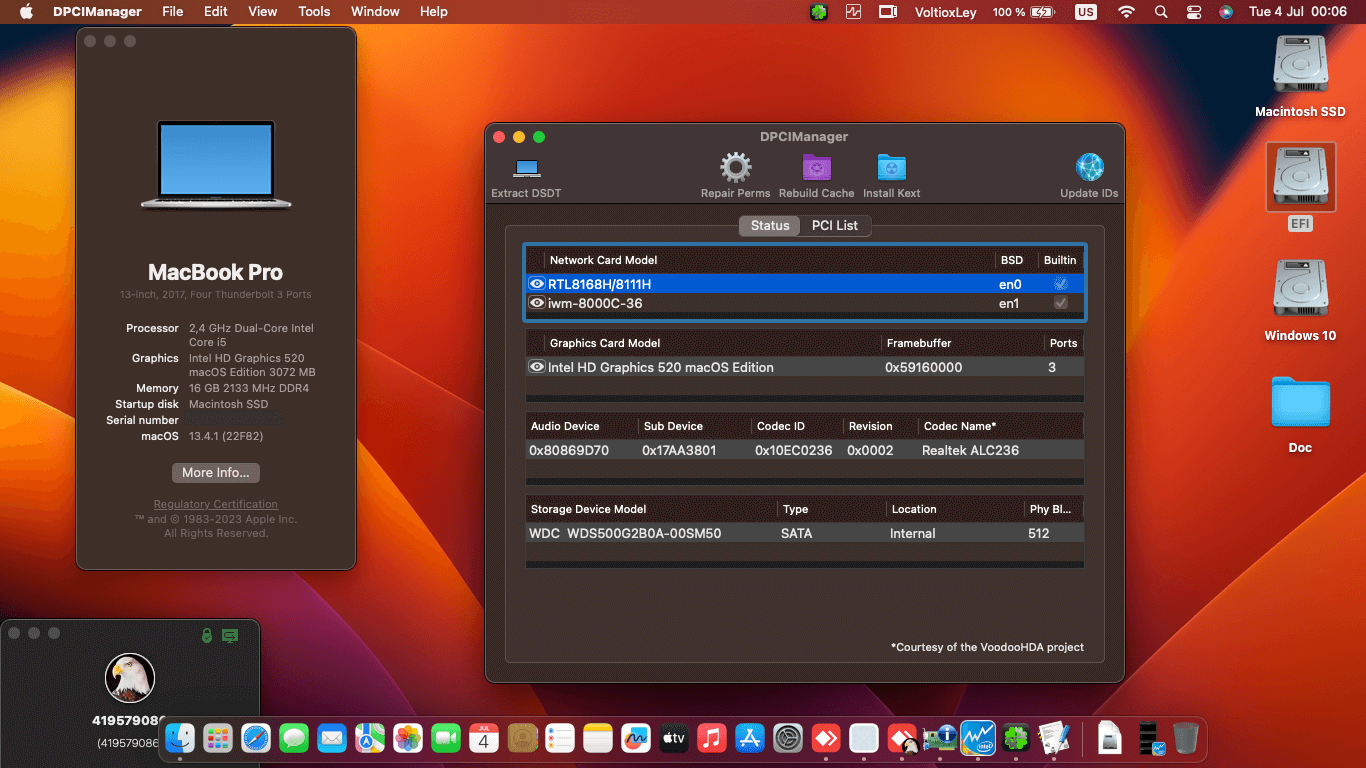The image size is (1366, 768).
Task: Click the green lock icon in bottom-left window
Action: [207, 635]
